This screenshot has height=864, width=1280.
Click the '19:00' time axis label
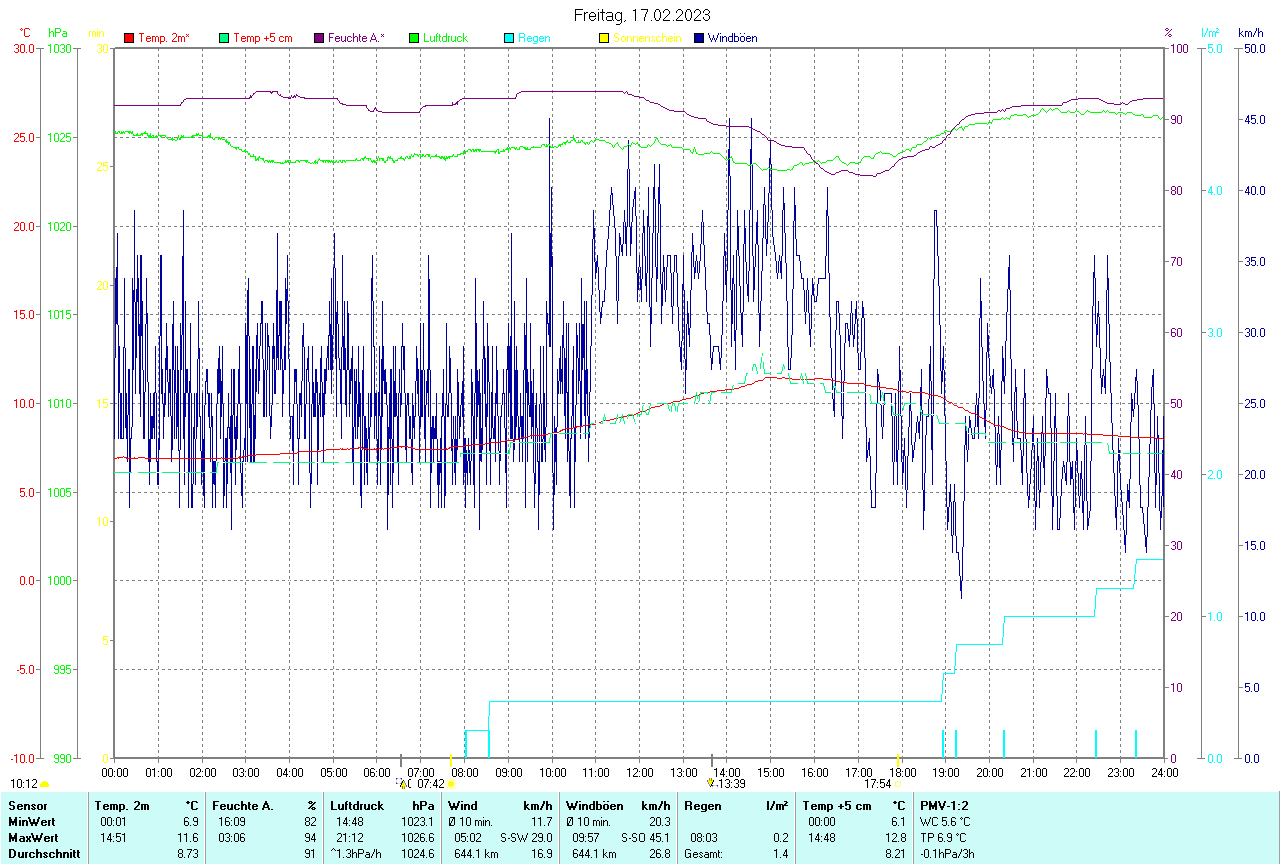point(946,772)
